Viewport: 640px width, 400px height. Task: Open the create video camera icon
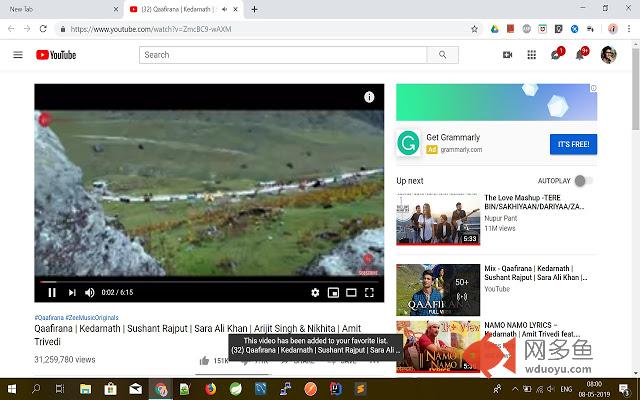pos(507,55)
